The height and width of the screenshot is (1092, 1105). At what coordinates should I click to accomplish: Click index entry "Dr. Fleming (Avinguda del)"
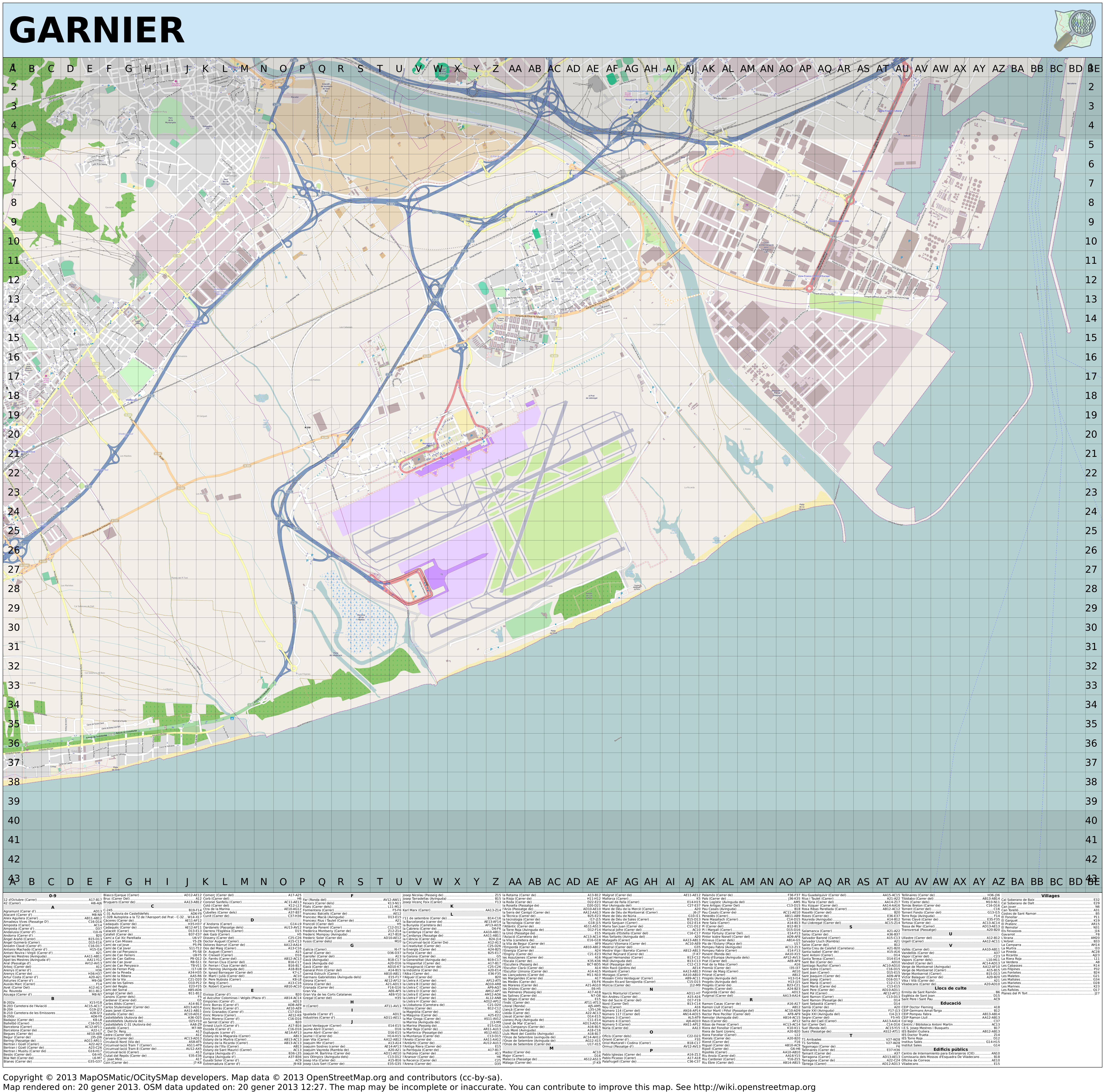coord(252,969)
